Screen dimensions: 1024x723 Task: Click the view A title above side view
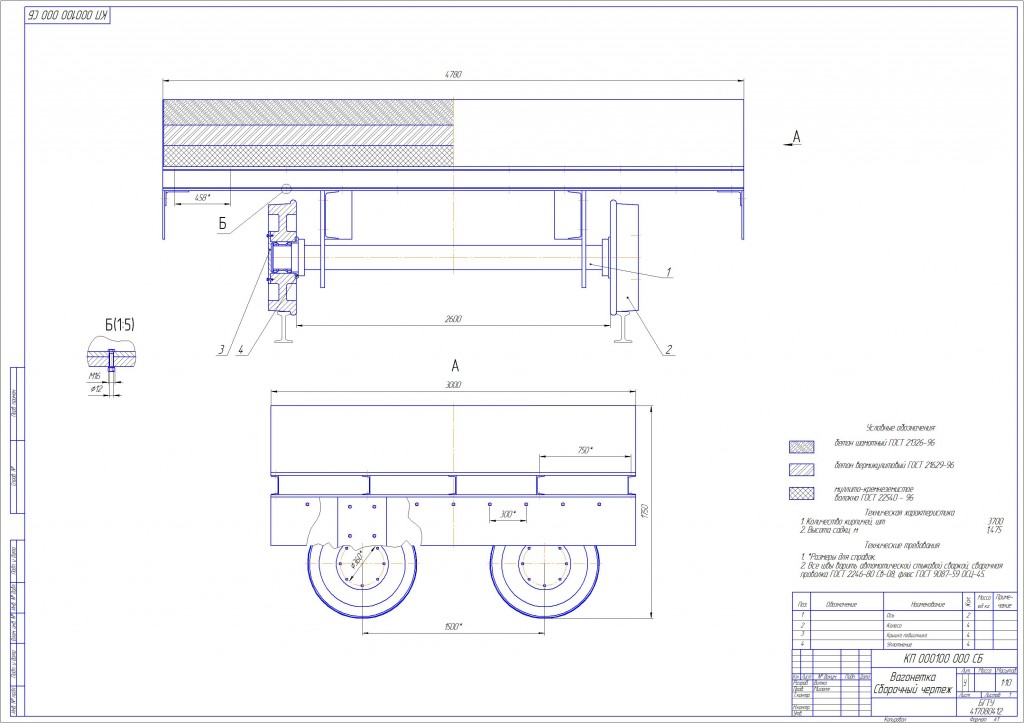click(455, 366)
